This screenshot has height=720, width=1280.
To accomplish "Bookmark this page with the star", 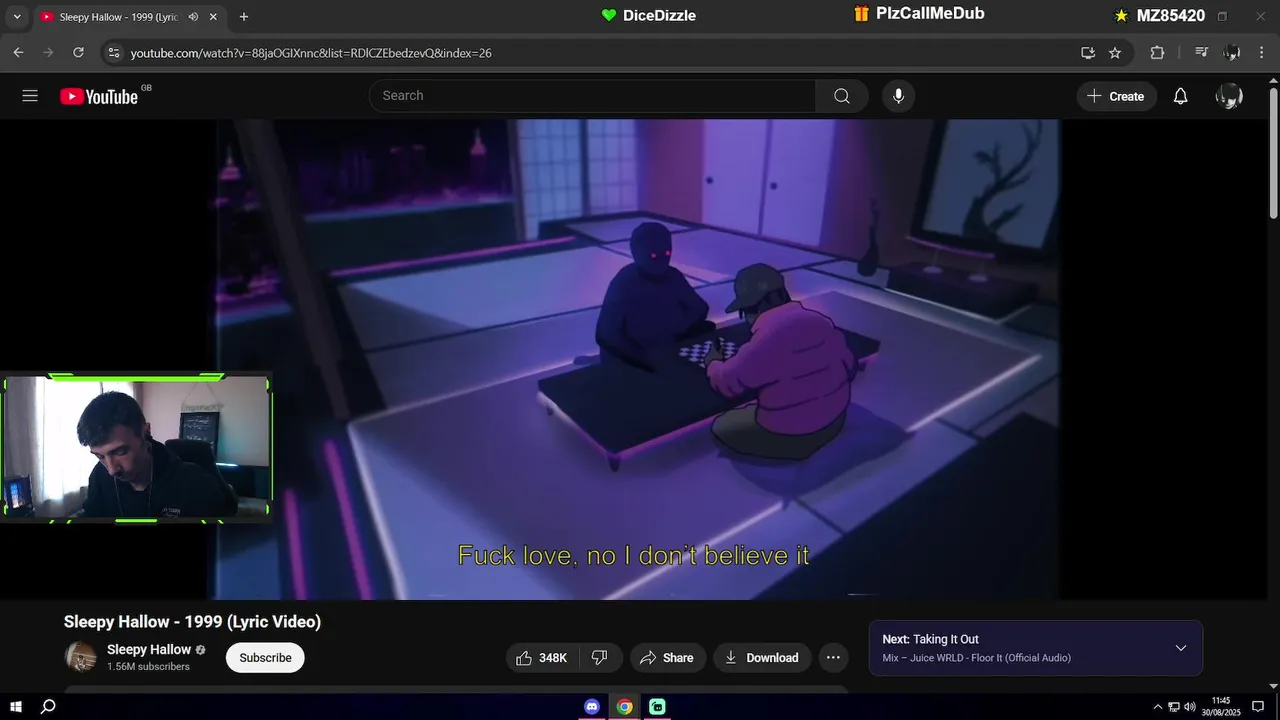I will click(x=1115, y=53).
